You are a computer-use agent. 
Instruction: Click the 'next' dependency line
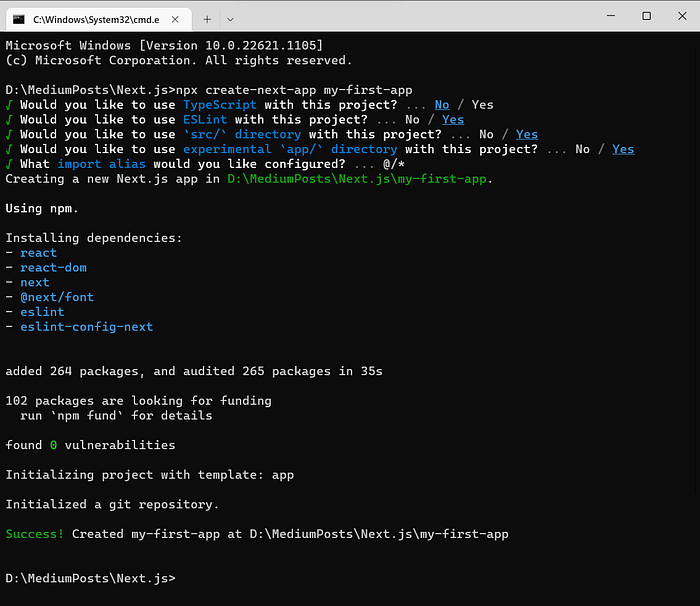point(35,282)
